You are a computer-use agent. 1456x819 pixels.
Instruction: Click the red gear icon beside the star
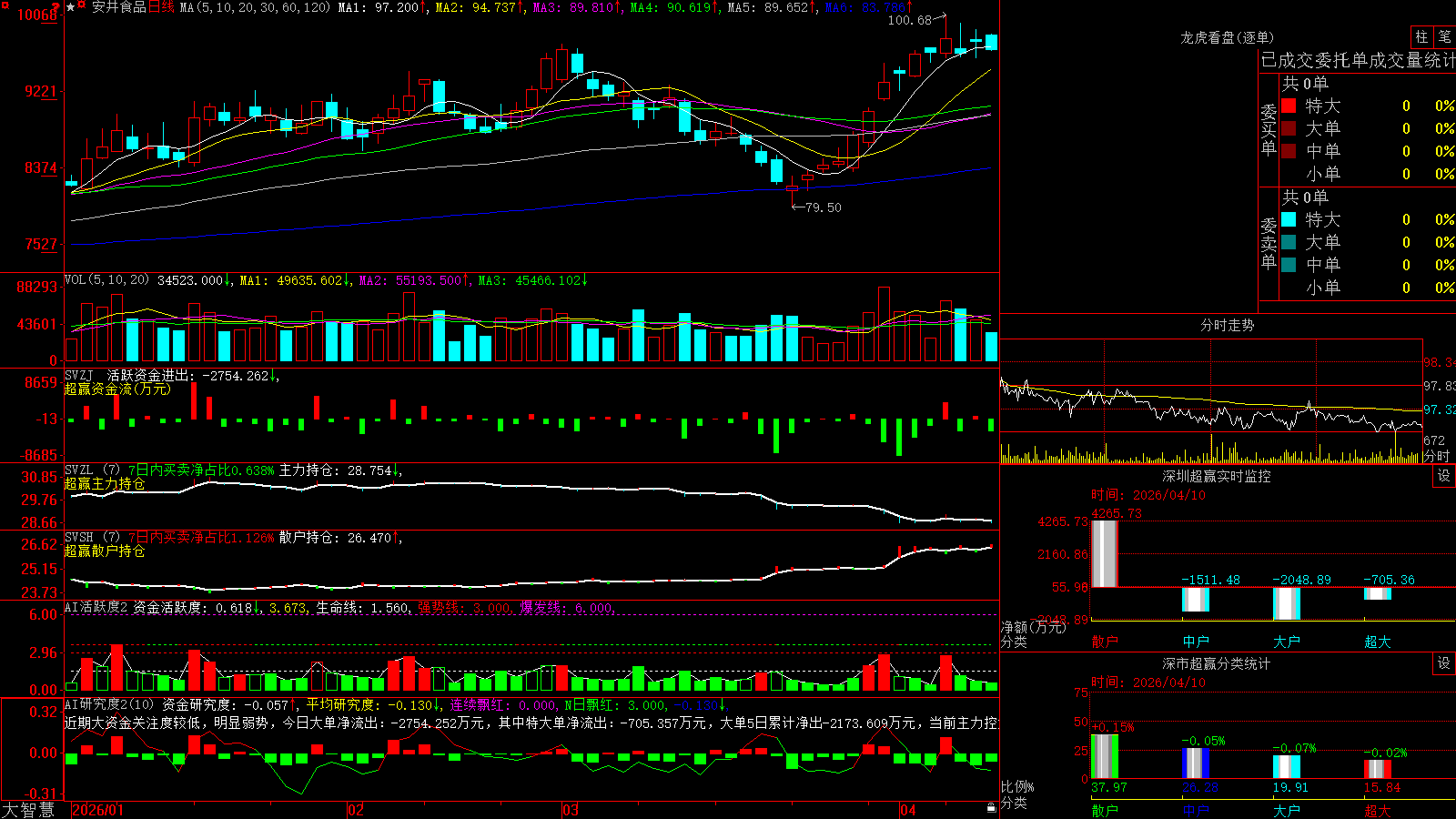(x=82, y=6)
